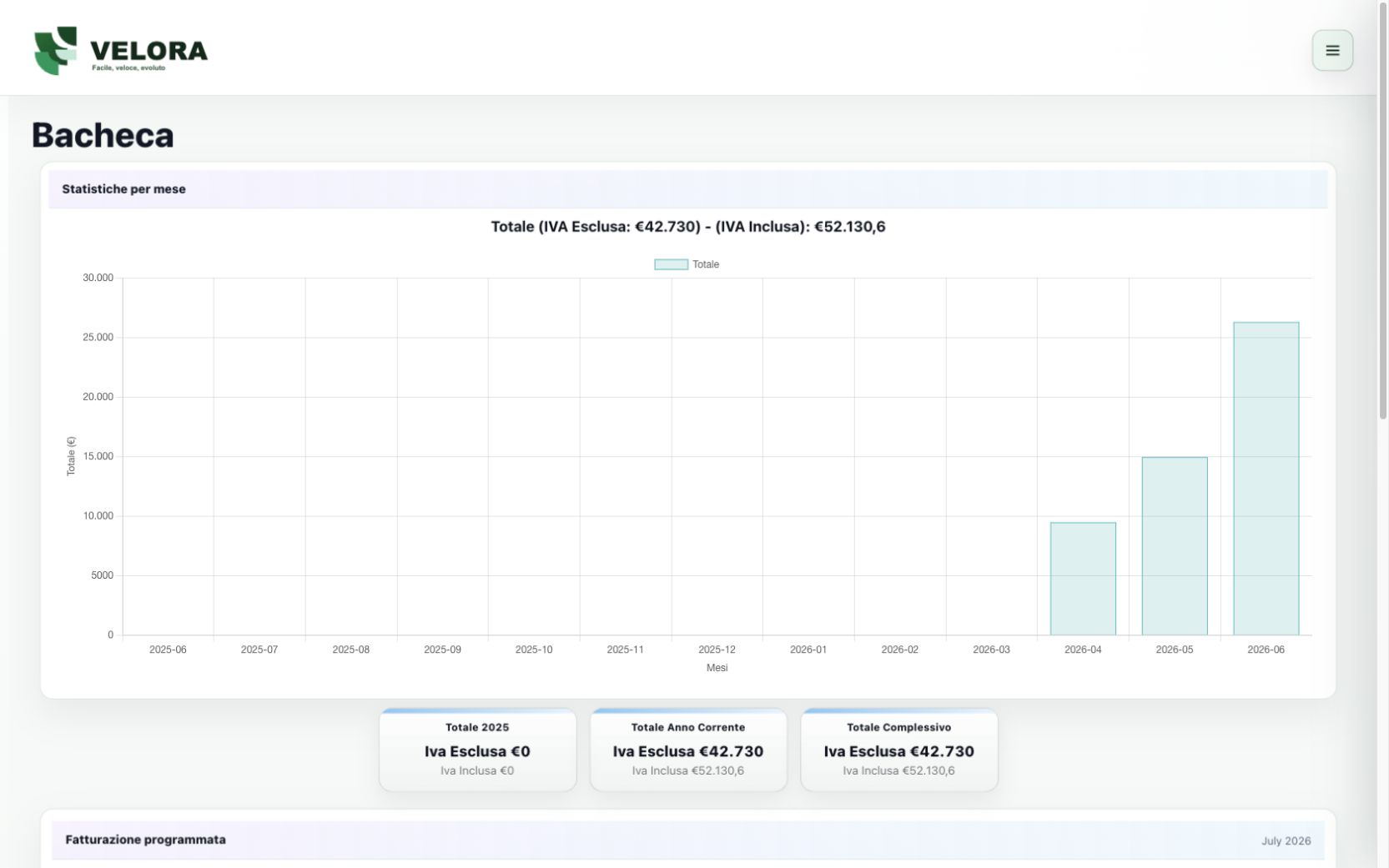Click the 2025-06 axis label

tap(168, 650)
